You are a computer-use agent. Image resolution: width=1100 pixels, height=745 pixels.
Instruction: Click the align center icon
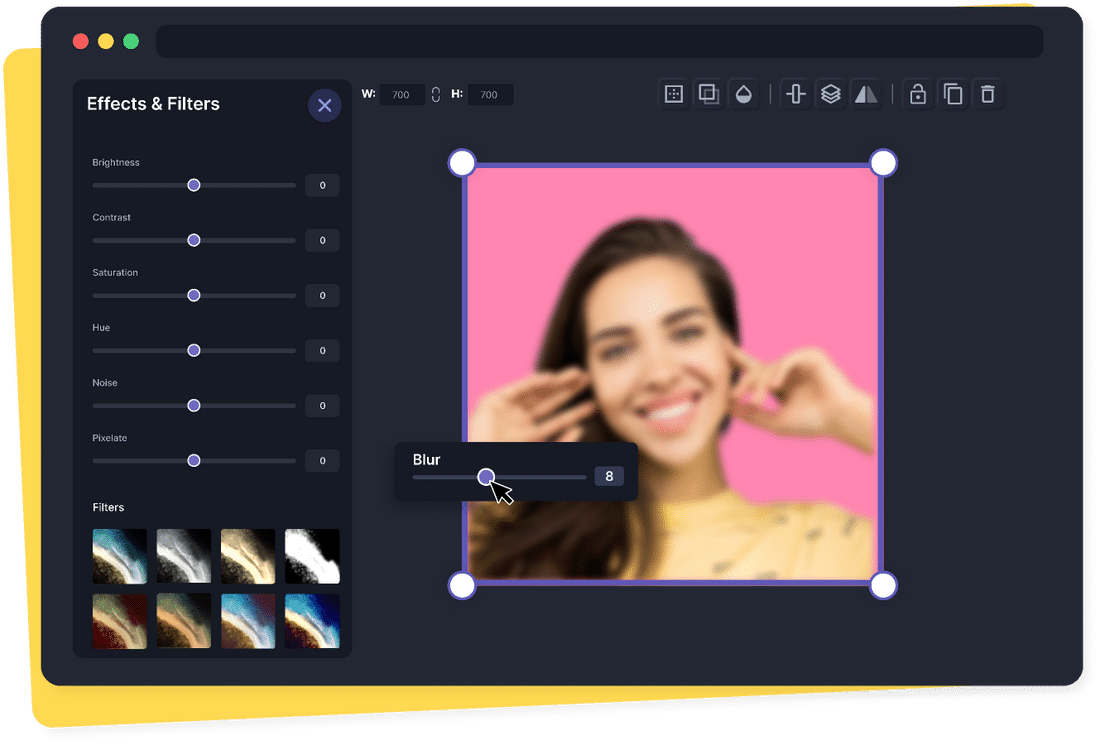(796, 94)
